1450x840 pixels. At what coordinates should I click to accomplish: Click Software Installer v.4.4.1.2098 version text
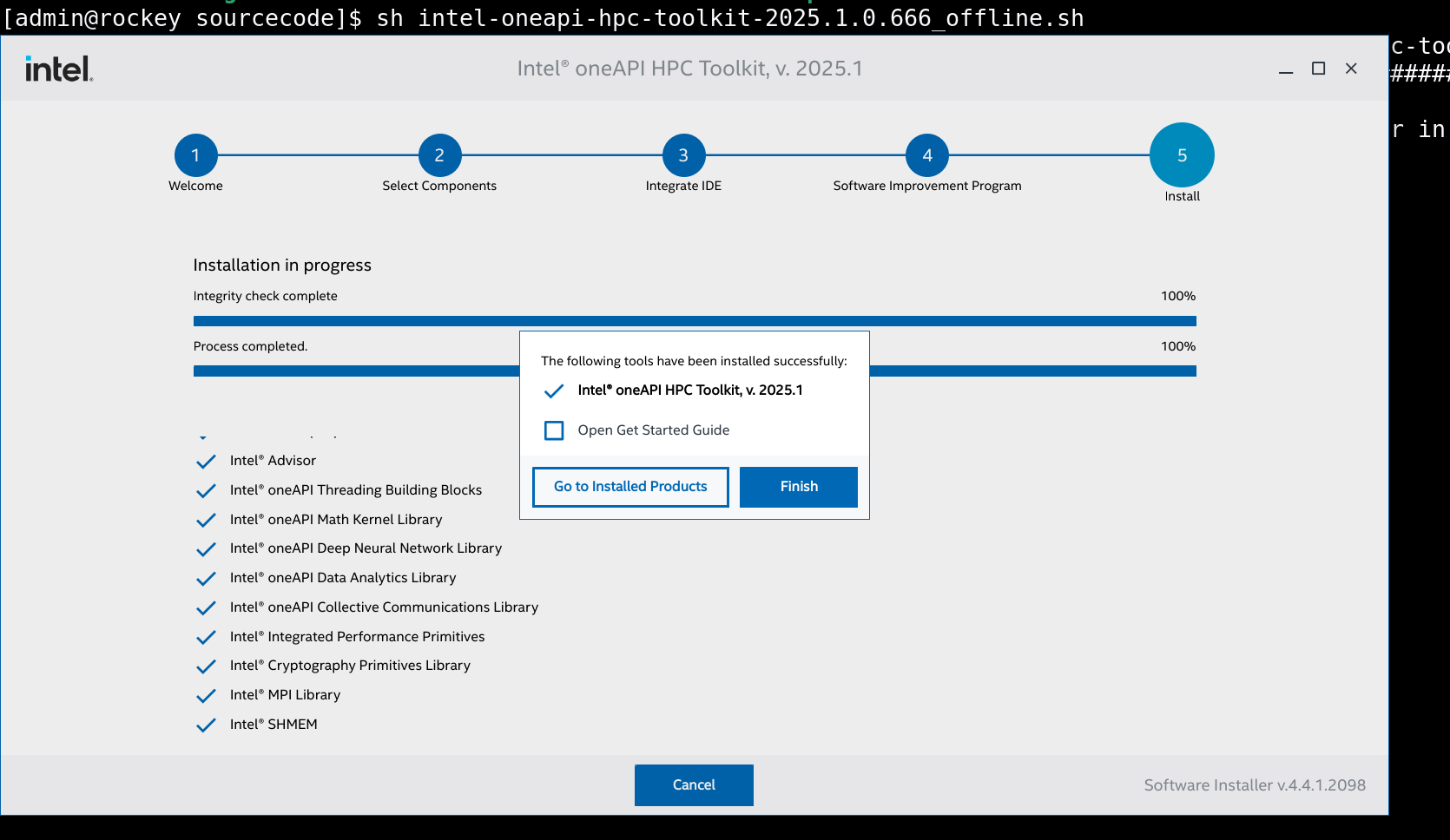[x=1255, y=785]
